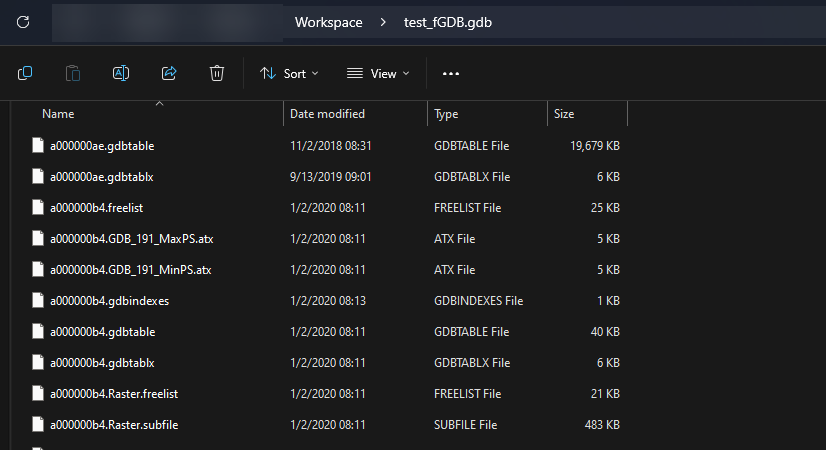Expand the breadcrumb chevron after Workspace
The width and height of the screenshot is (826, 450).
pyautogui.click(x=381, y=22)
